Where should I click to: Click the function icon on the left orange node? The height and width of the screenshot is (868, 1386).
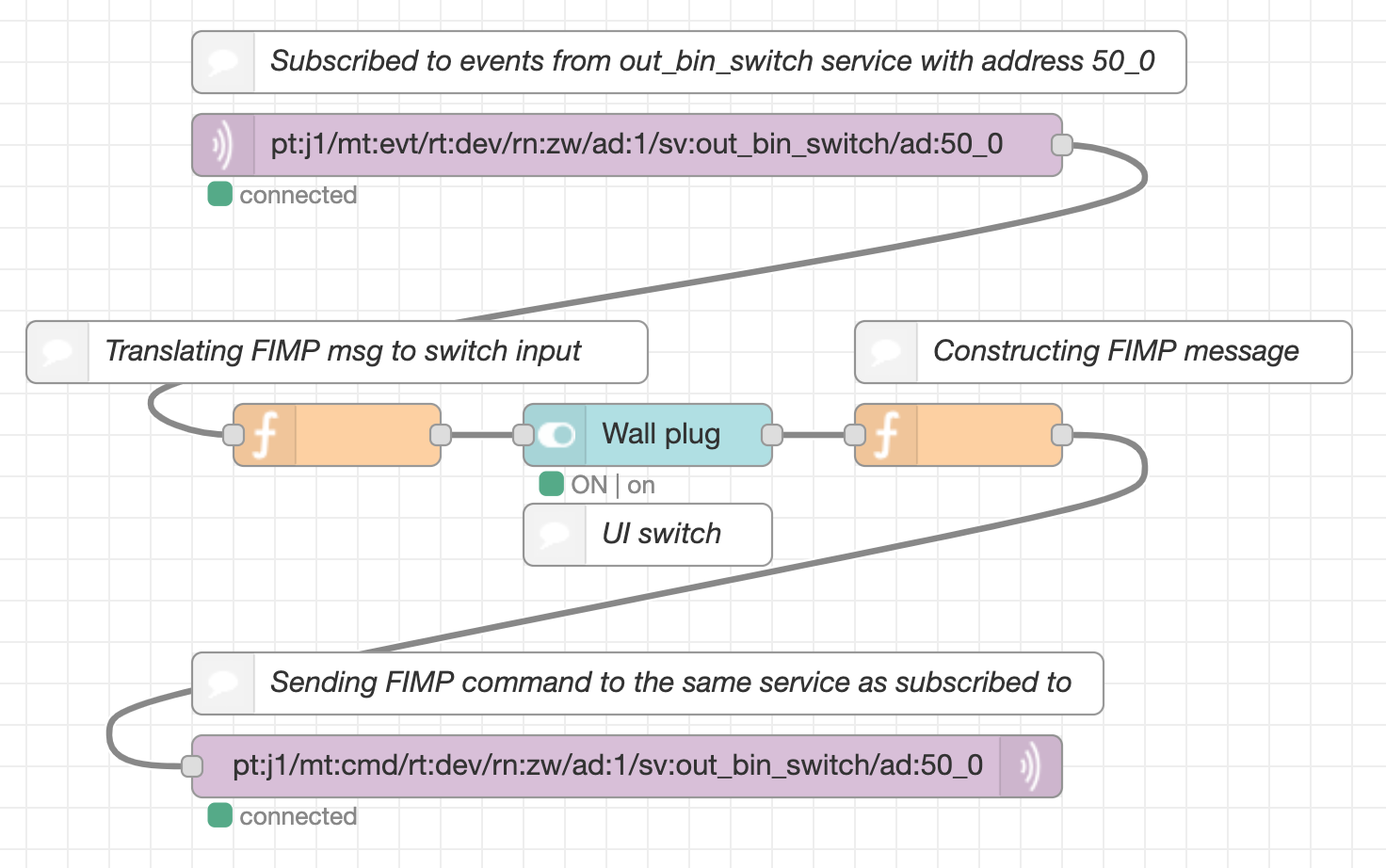click(265, 435)
